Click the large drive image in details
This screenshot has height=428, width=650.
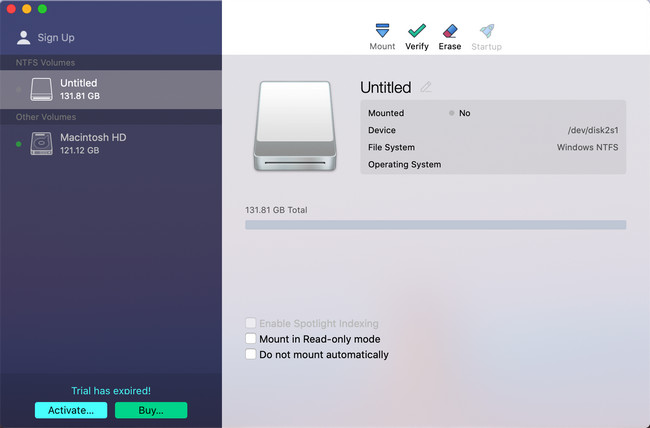point(295,126)
